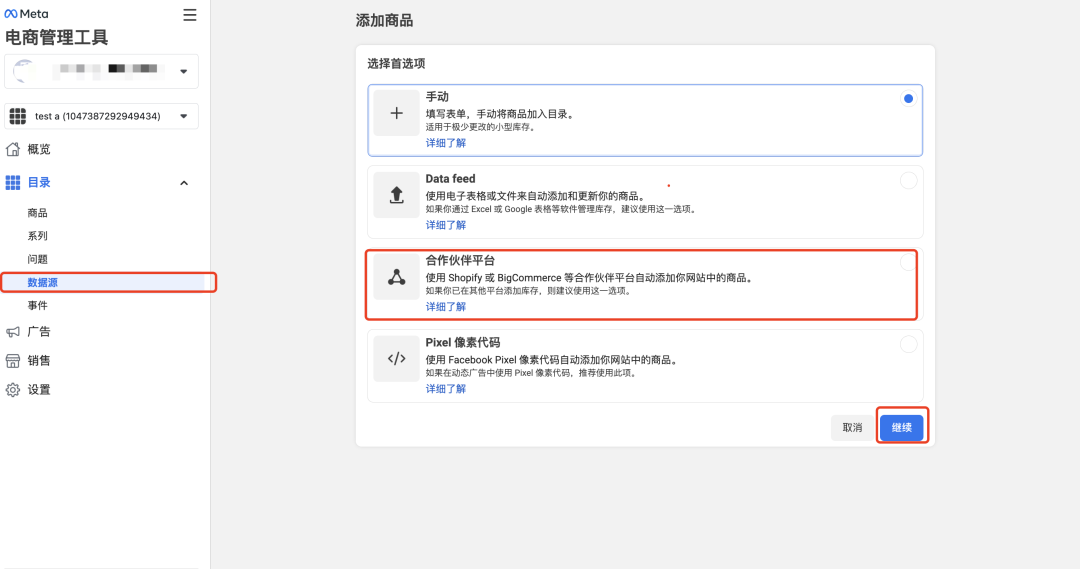Click the 销售 shop icon

13,361
